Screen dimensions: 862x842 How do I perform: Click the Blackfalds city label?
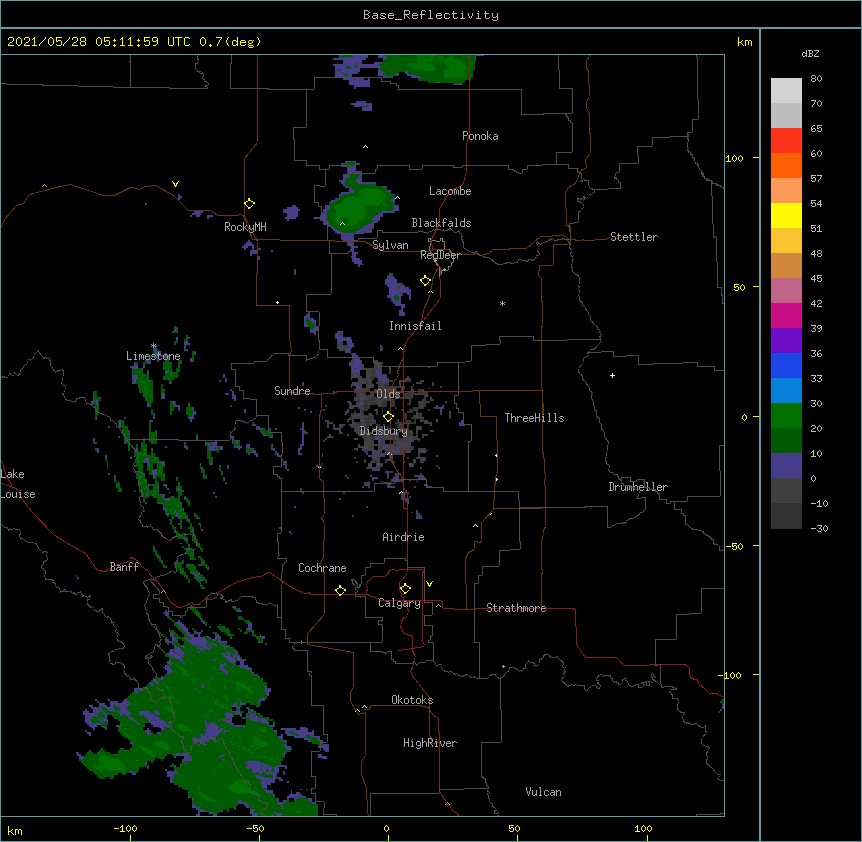[x=441, y=223]
